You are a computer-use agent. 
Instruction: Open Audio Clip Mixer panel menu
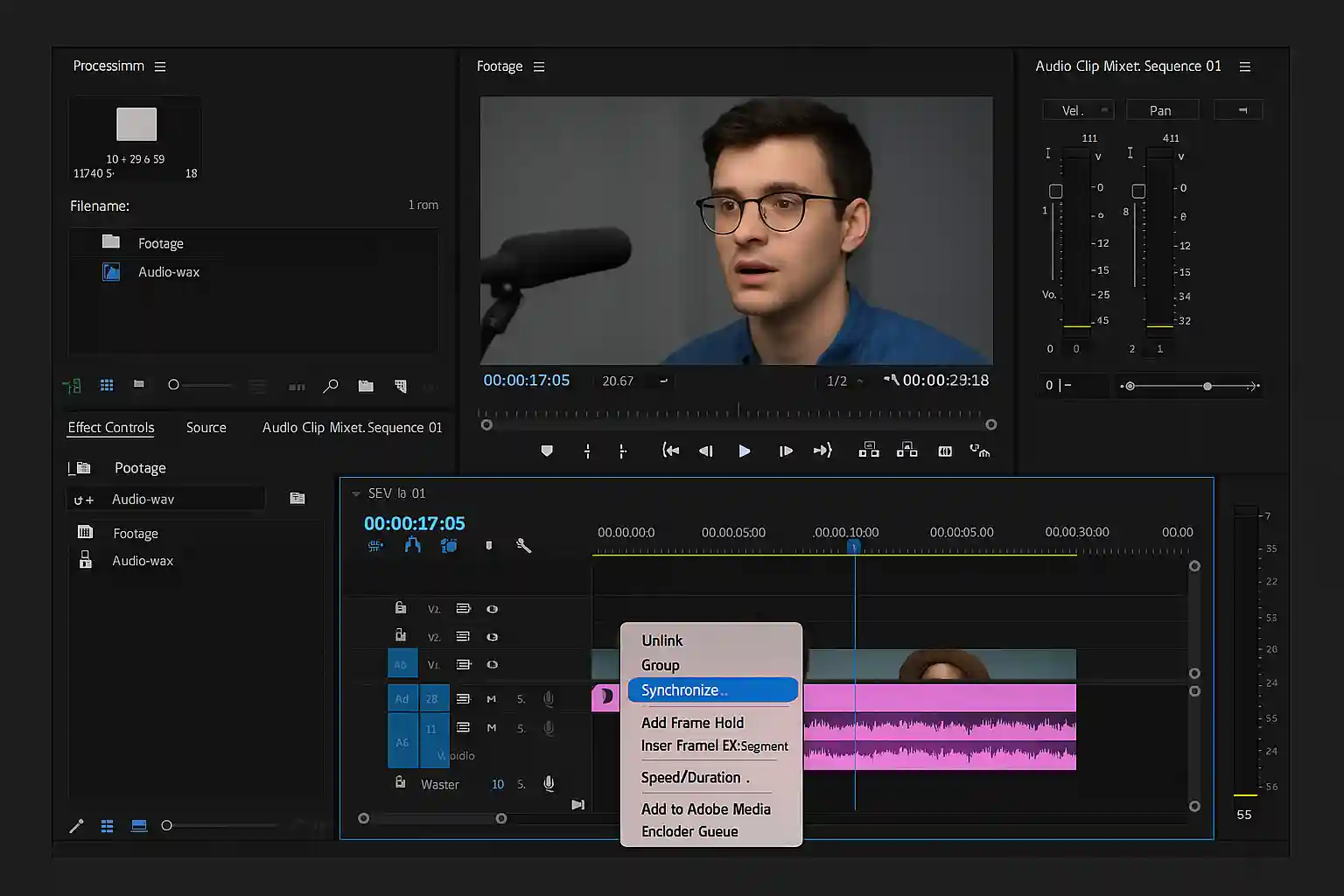pos(1245,66)
